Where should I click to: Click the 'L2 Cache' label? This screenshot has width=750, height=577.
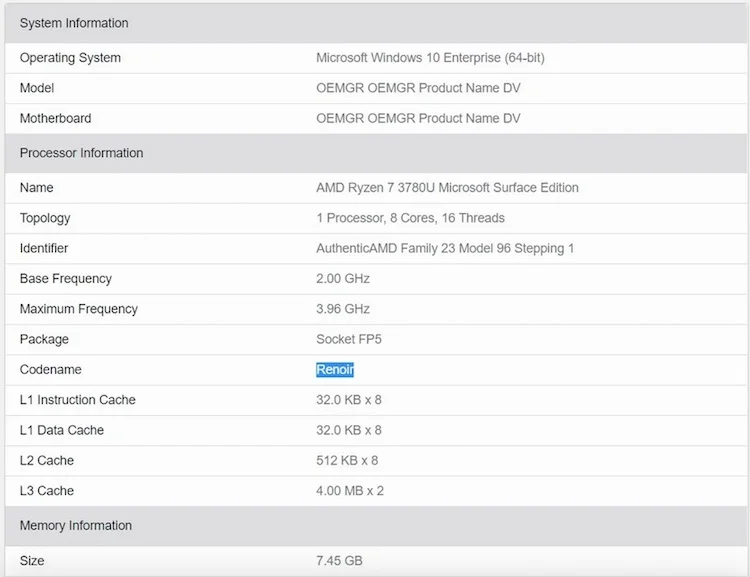coord(47,460)
